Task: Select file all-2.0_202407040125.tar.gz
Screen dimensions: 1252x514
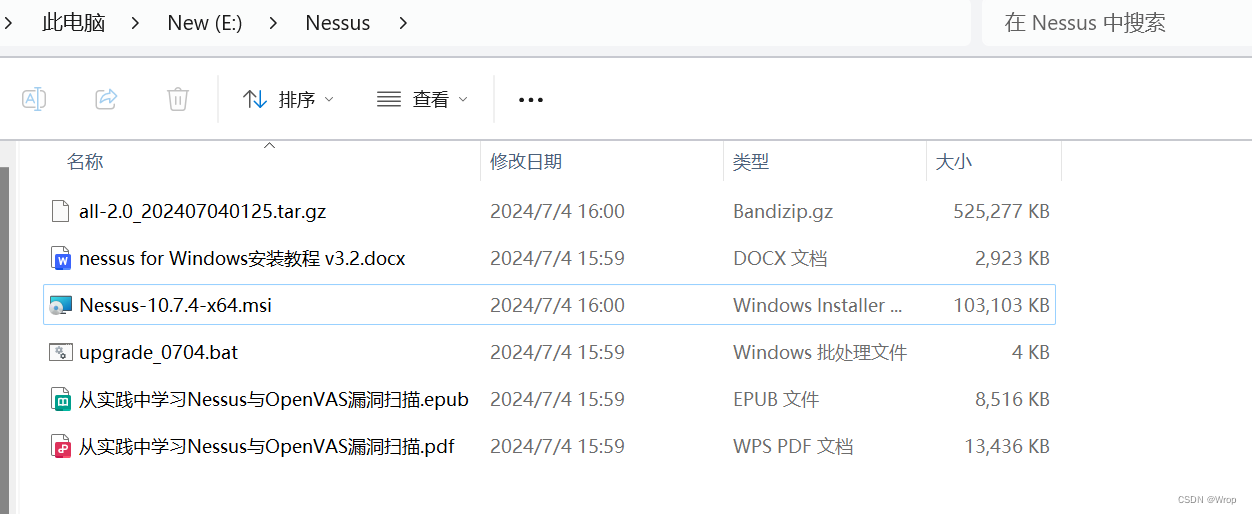Action: point(203,211)
